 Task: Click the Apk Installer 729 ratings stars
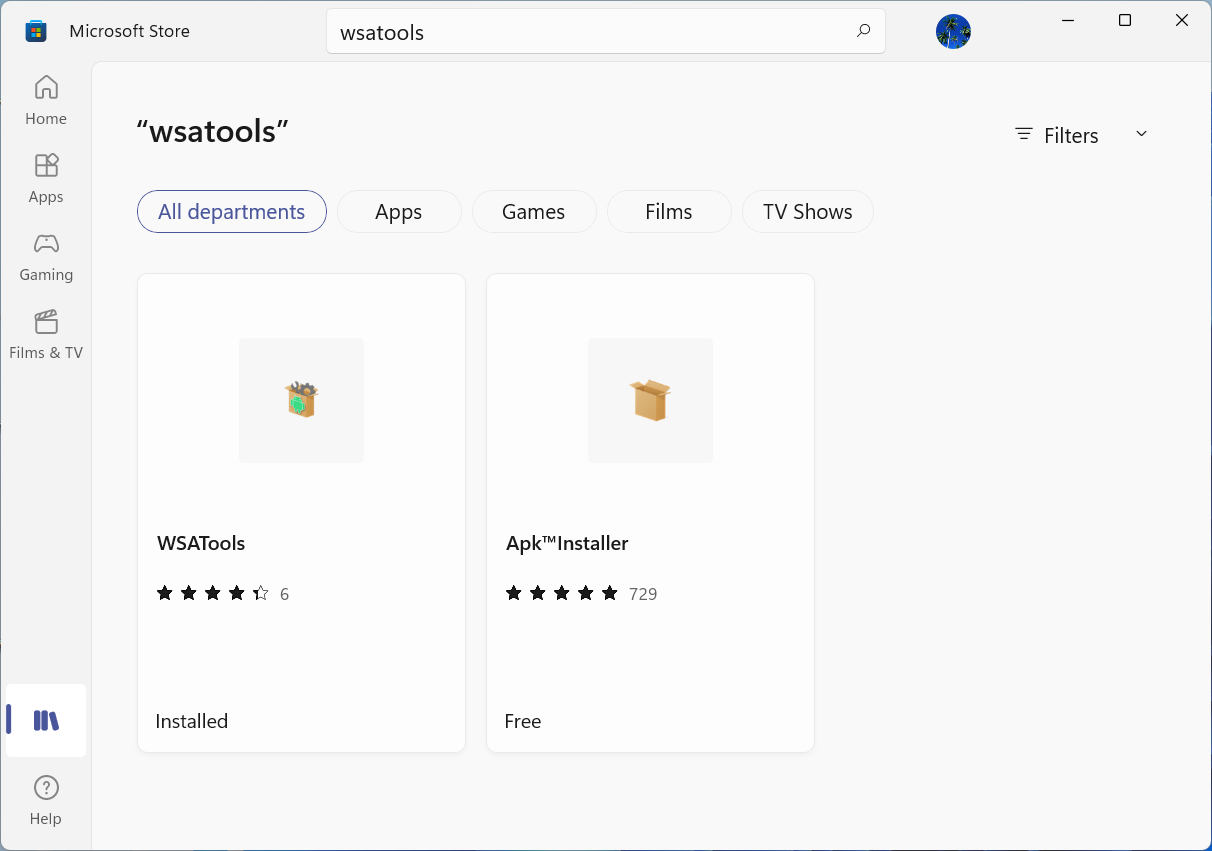click(562, 593)
